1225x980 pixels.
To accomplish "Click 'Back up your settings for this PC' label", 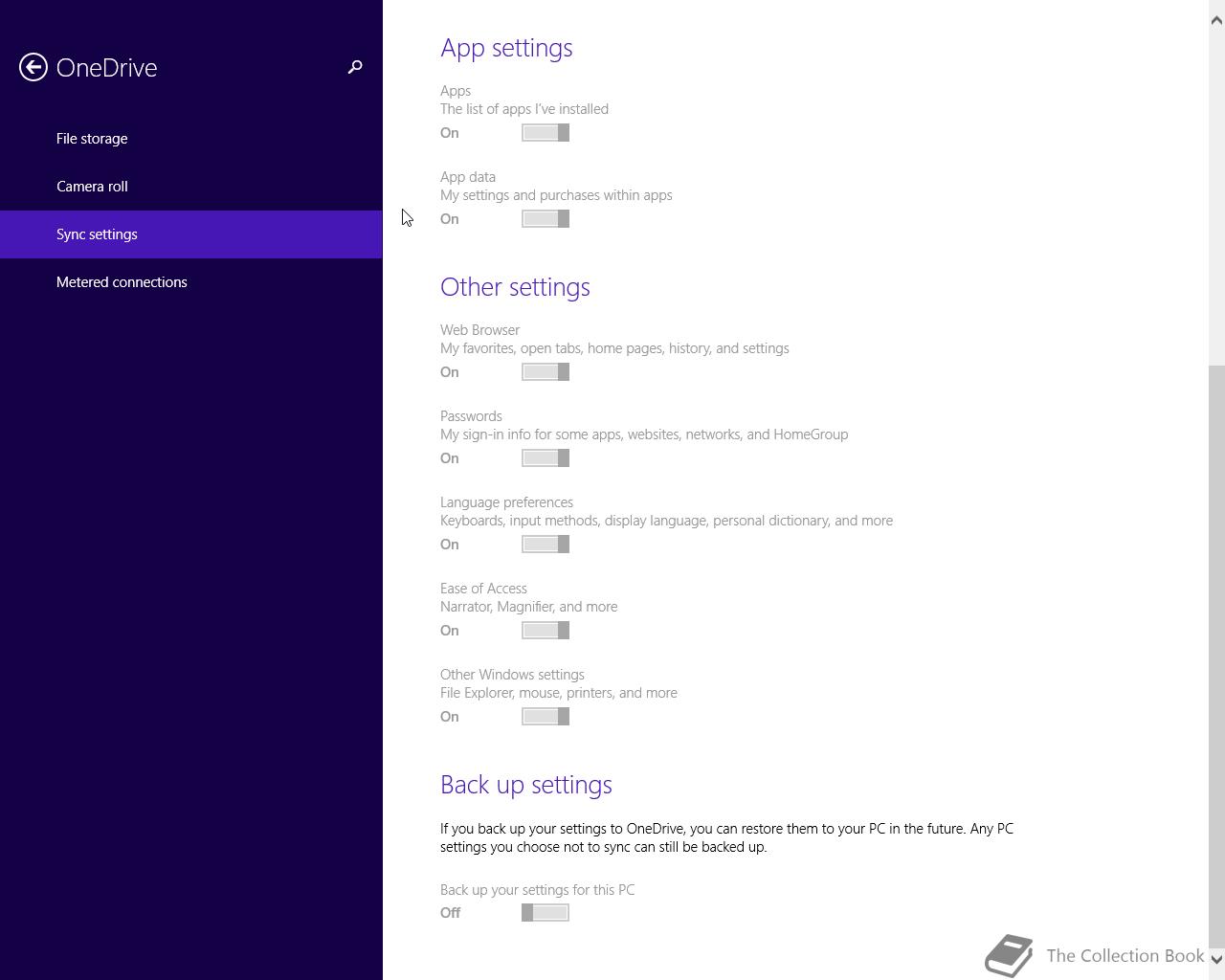I will 537,890.
